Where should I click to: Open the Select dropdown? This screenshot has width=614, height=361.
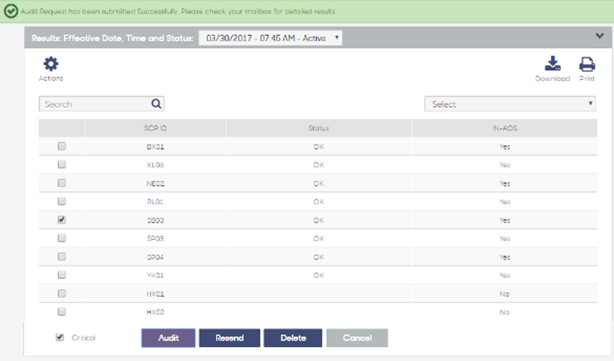[x=510, y=104]
